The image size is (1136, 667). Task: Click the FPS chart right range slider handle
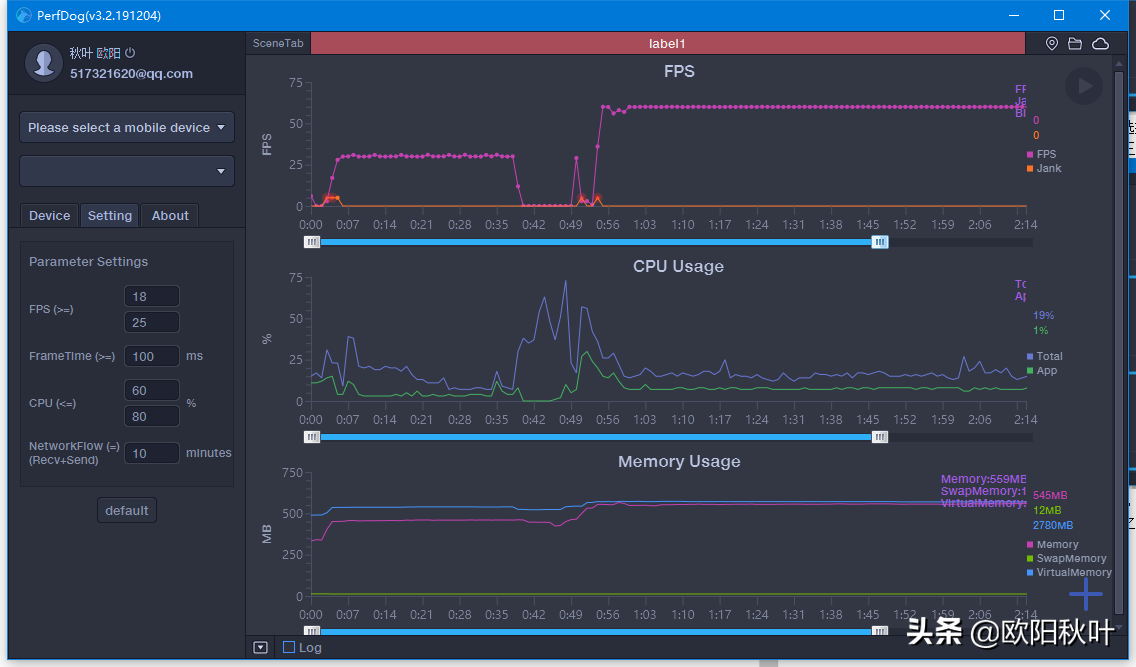point(880,242)
